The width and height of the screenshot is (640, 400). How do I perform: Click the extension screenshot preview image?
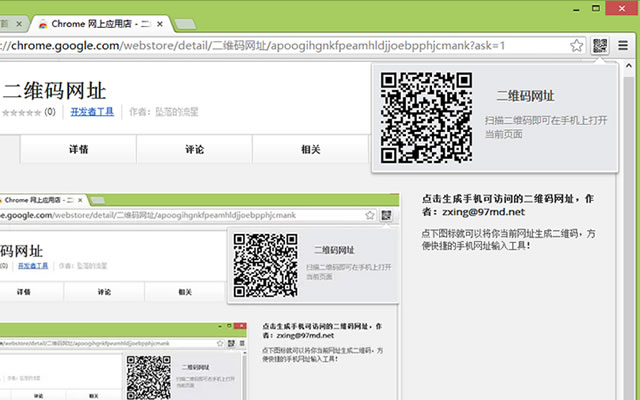[x=200, y=296]
